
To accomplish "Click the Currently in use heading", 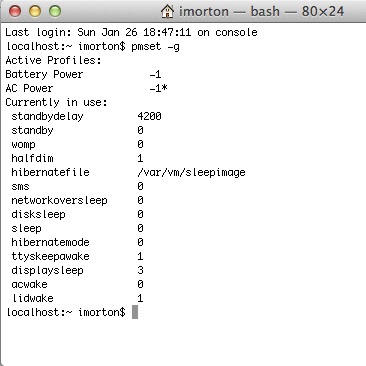I will coord(56,102).
